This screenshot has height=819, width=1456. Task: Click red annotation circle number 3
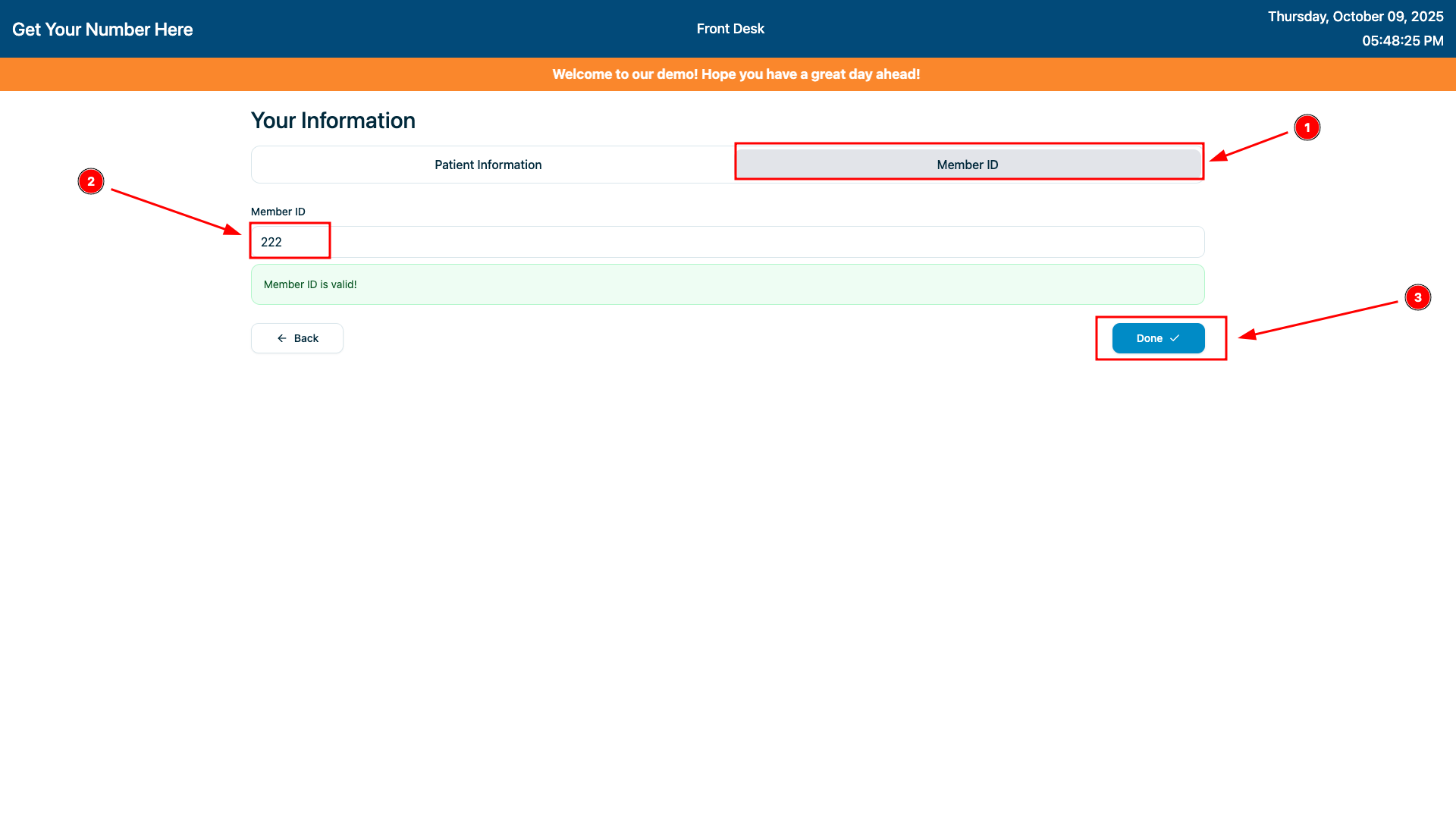(1417, 297)
